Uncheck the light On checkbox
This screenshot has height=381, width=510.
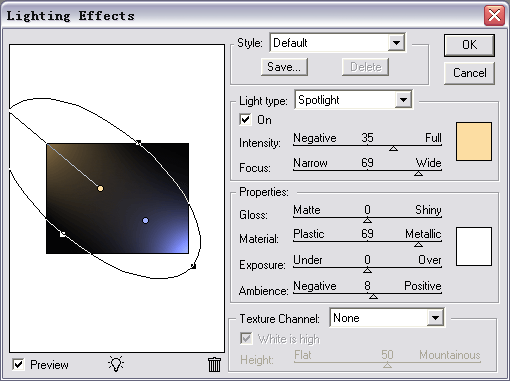pos(245,119)
